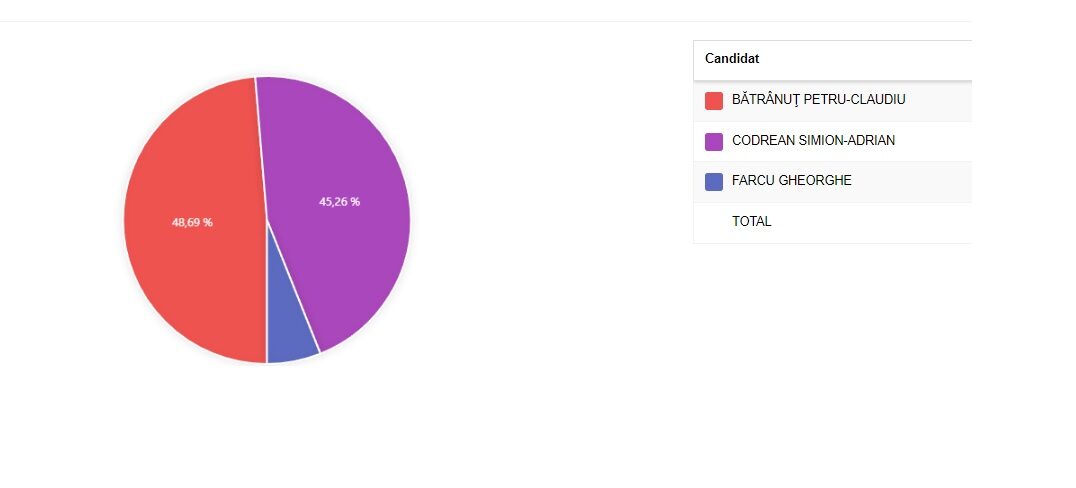1076x488 pixels.
Task: Click the point where all pie slices meet
Action: point(267,220)
